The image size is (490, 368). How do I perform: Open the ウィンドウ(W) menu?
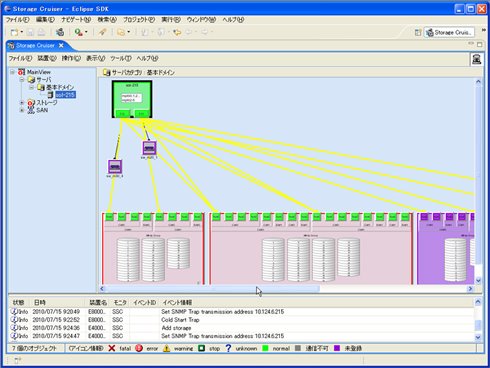coord(201,20)
